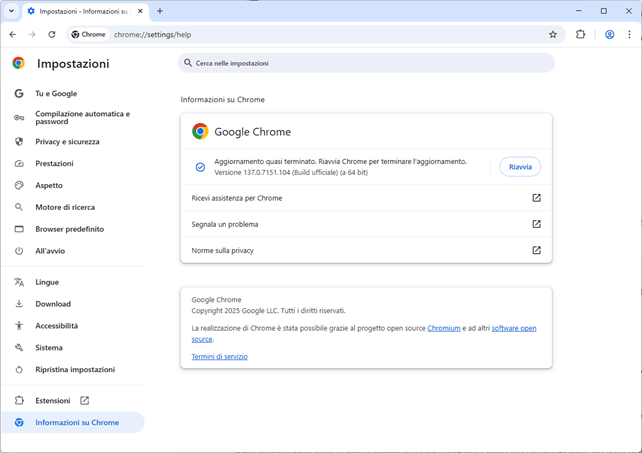Click the Chrome site info chip
Image resolution: width=642 pixels, height=453 pixels.
88,34
